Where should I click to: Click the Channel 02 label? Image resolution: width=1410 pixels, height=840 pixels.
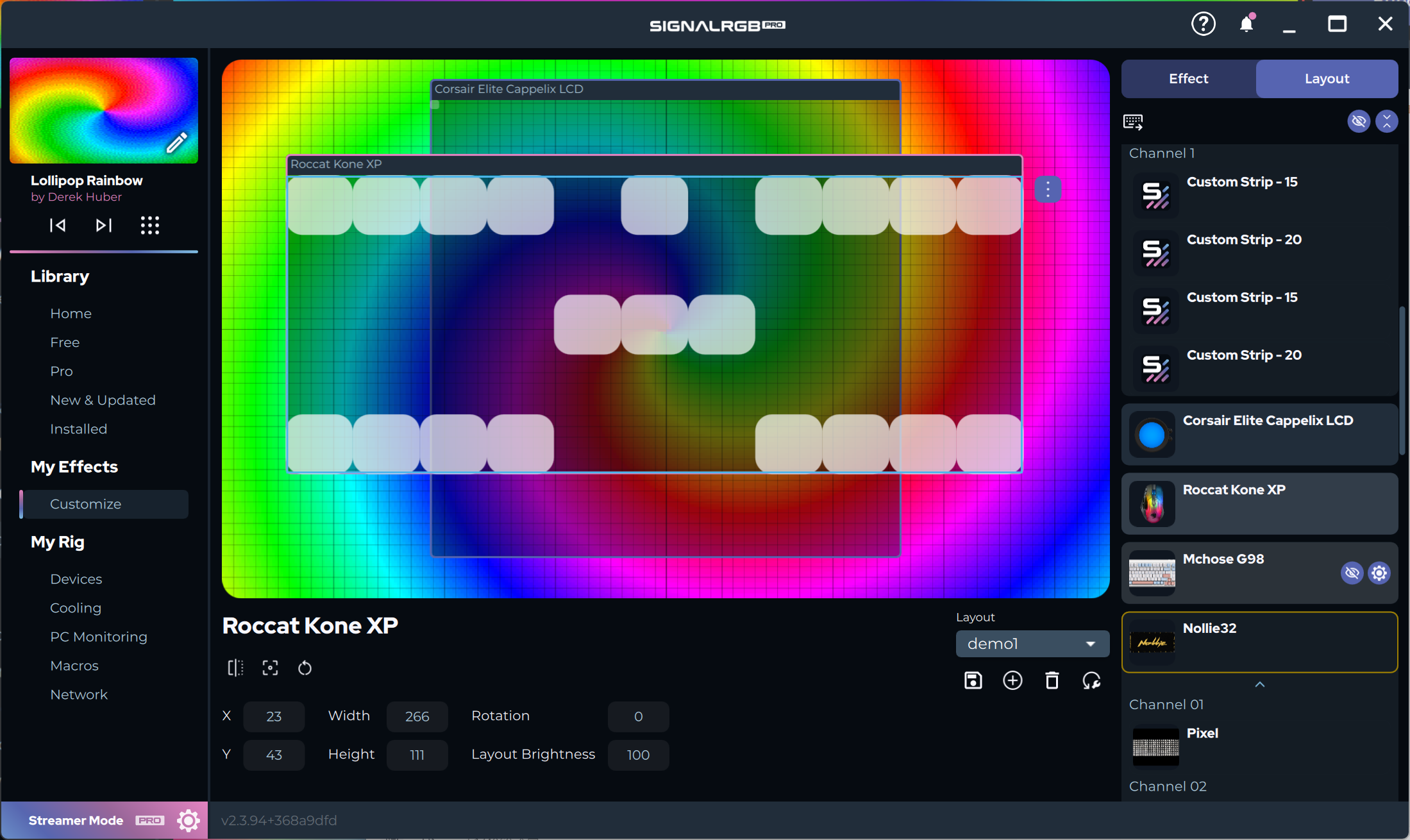(x=1168, y=786)
